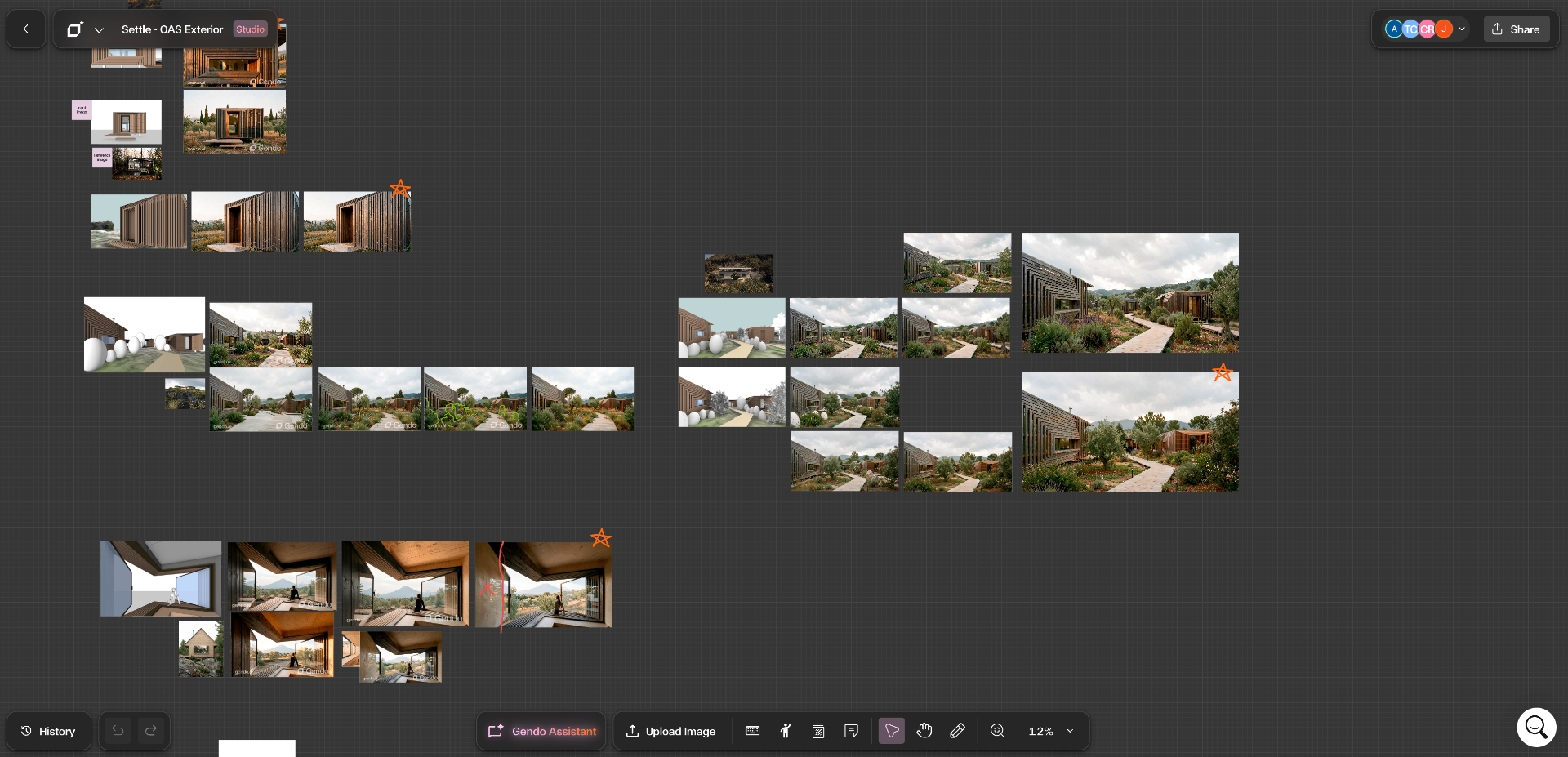Select the interior render with red line
This screenshot has width=1568, height=757.
(x=543, y=585)
